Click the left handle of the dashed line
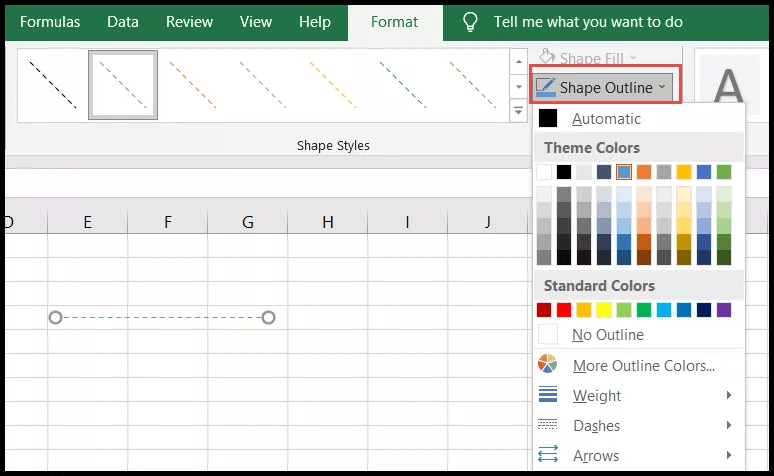 tap(56, 317)
